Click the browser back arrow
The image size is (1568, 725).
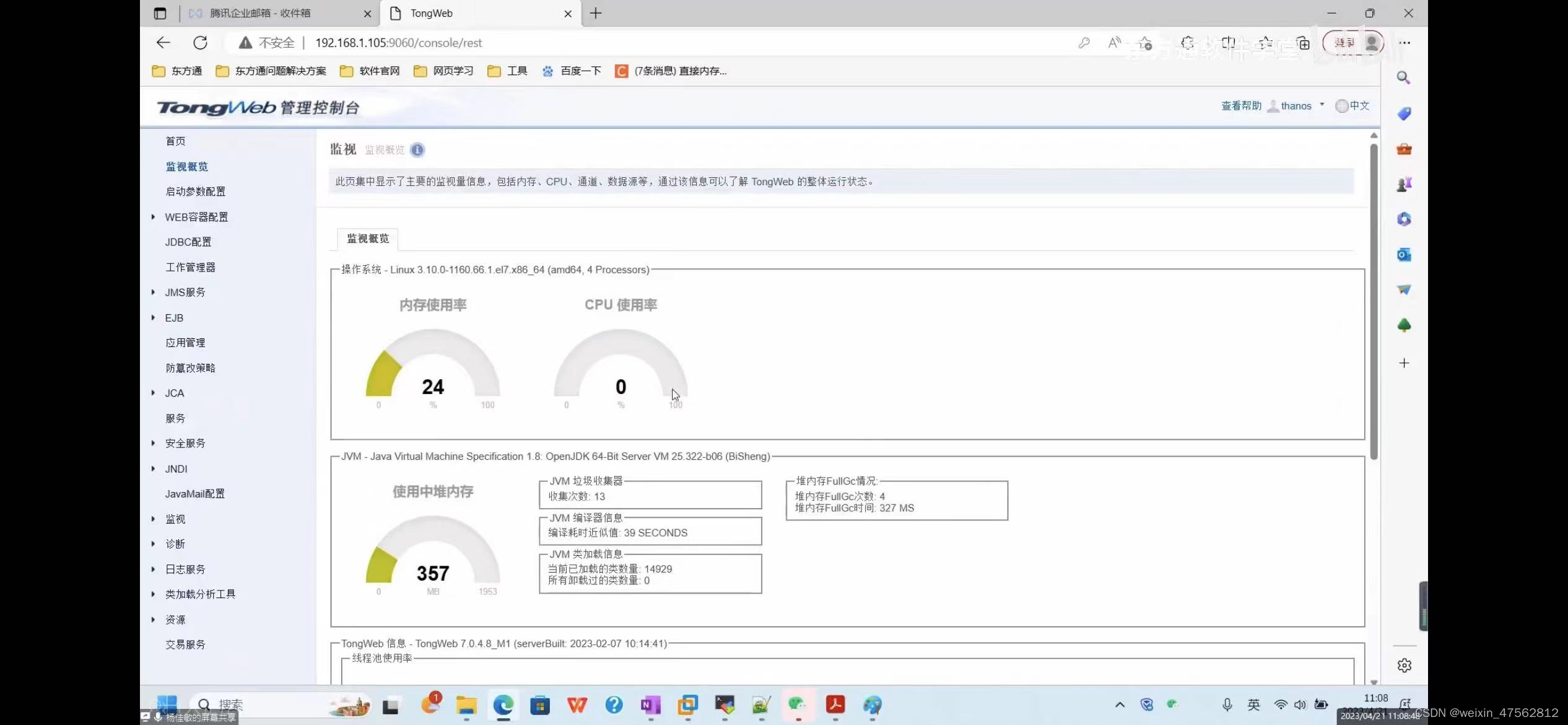(x=163, y=43)
